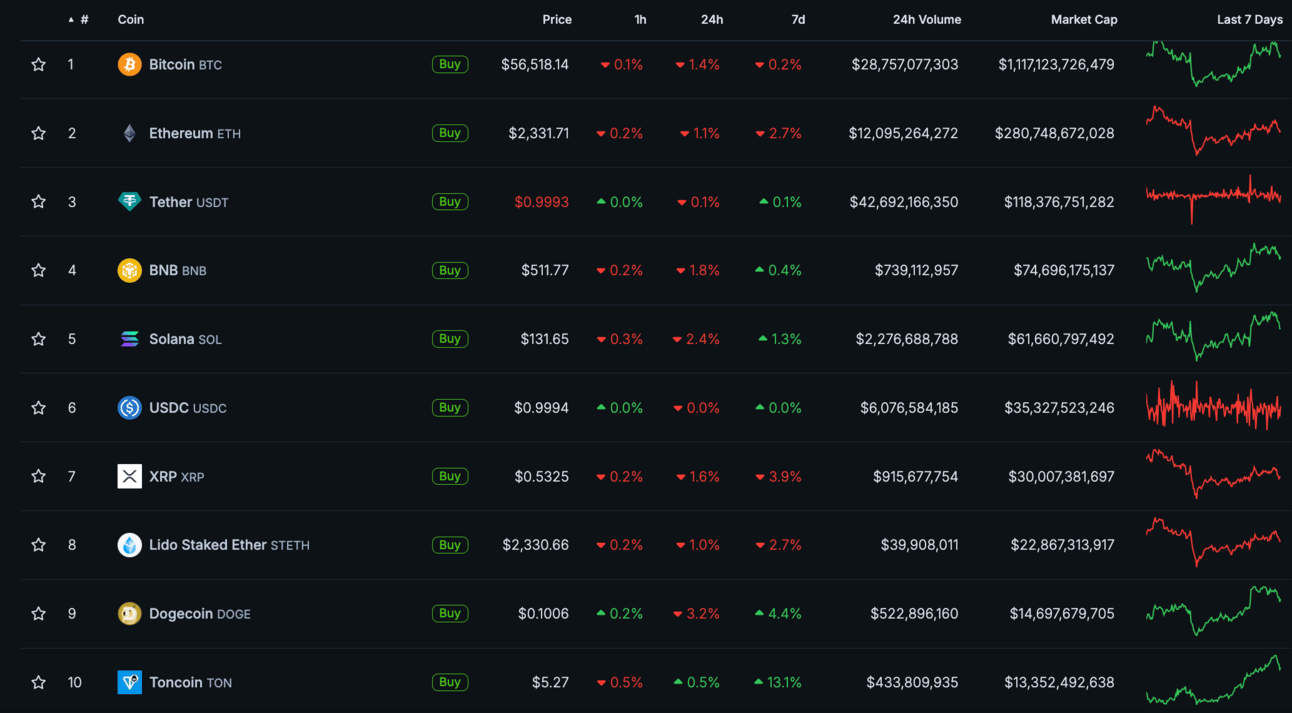The height and width of the screenshot is (713, 1292).
Task: Click Buy button for Toncoin
Action: pyautogui.click(x=450, y=682)
